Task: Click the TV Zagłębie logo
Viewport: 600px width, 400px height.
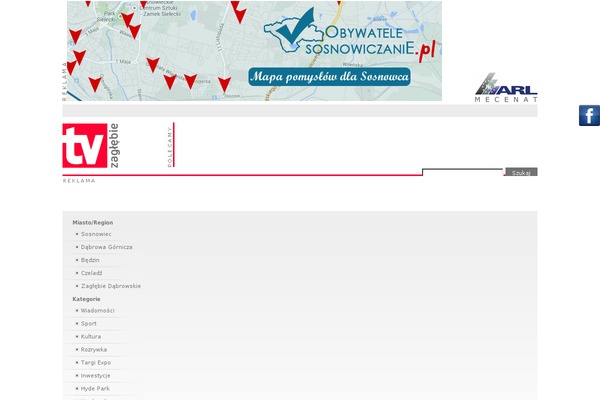Action: (91, 145)
